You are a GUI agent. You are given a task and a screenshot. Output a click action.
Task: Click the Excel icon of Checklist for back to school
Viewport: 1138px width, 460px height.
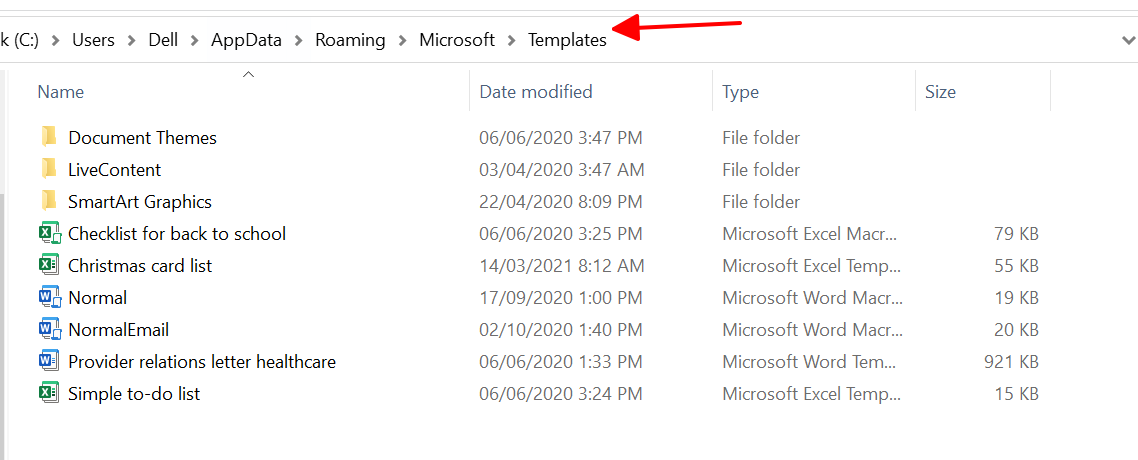click(x=49, y=234)
